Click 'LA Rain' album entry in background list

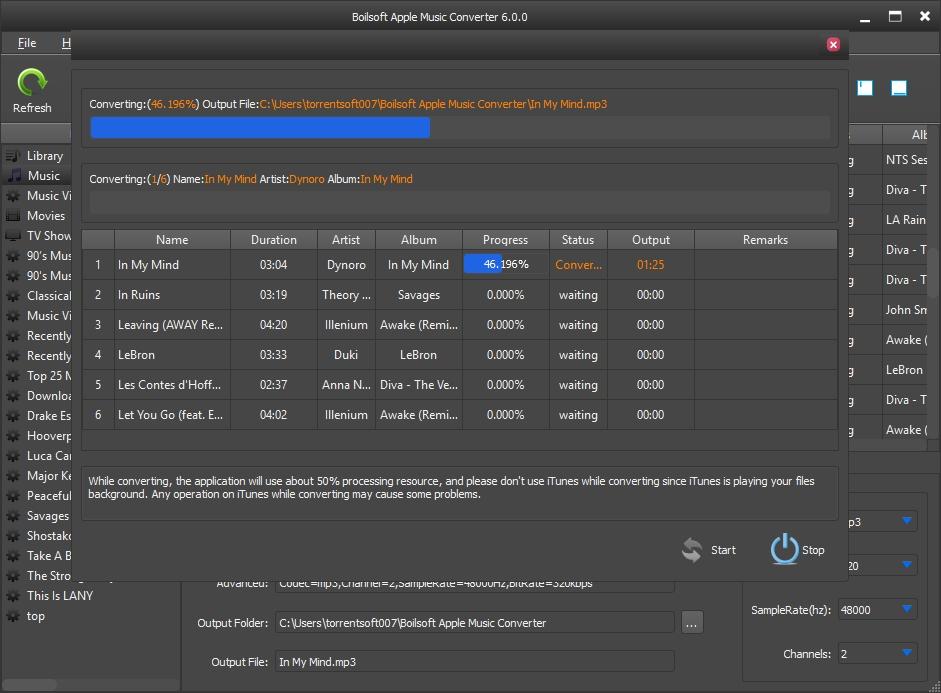[x=906, y=220]
